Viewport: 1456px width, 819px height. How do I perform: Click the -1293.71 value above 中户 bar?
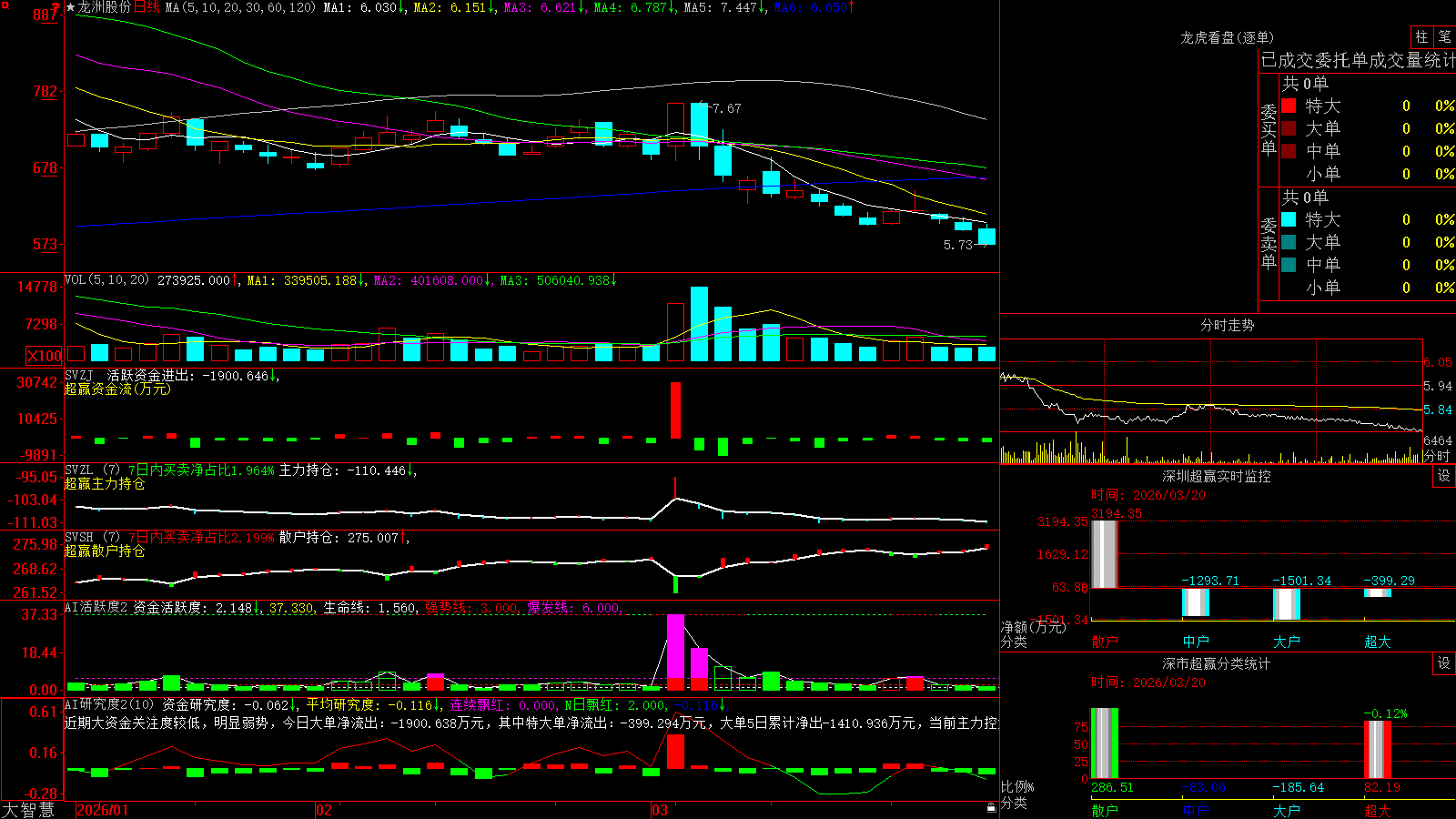(x=1210, y=581)
